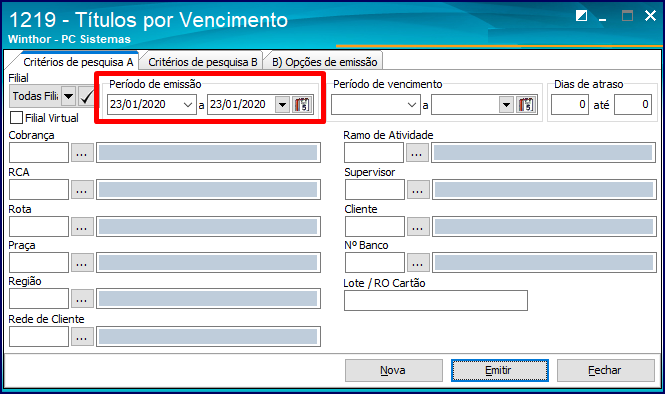Image resolution: width=665 pixels, height=394 pixels.
Task: Click the Cobrança description display field
Action: coord(208,153)
